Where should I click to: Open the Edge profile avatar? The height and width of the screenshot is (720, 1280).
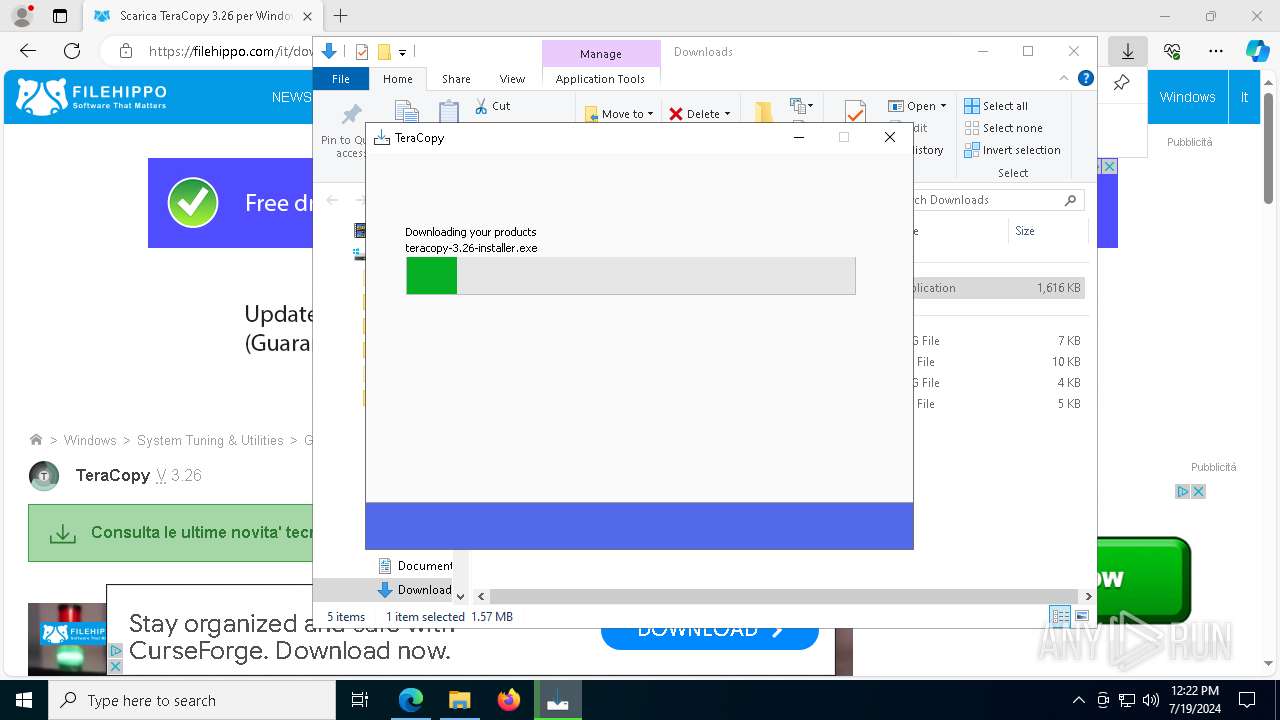point(21,16)
